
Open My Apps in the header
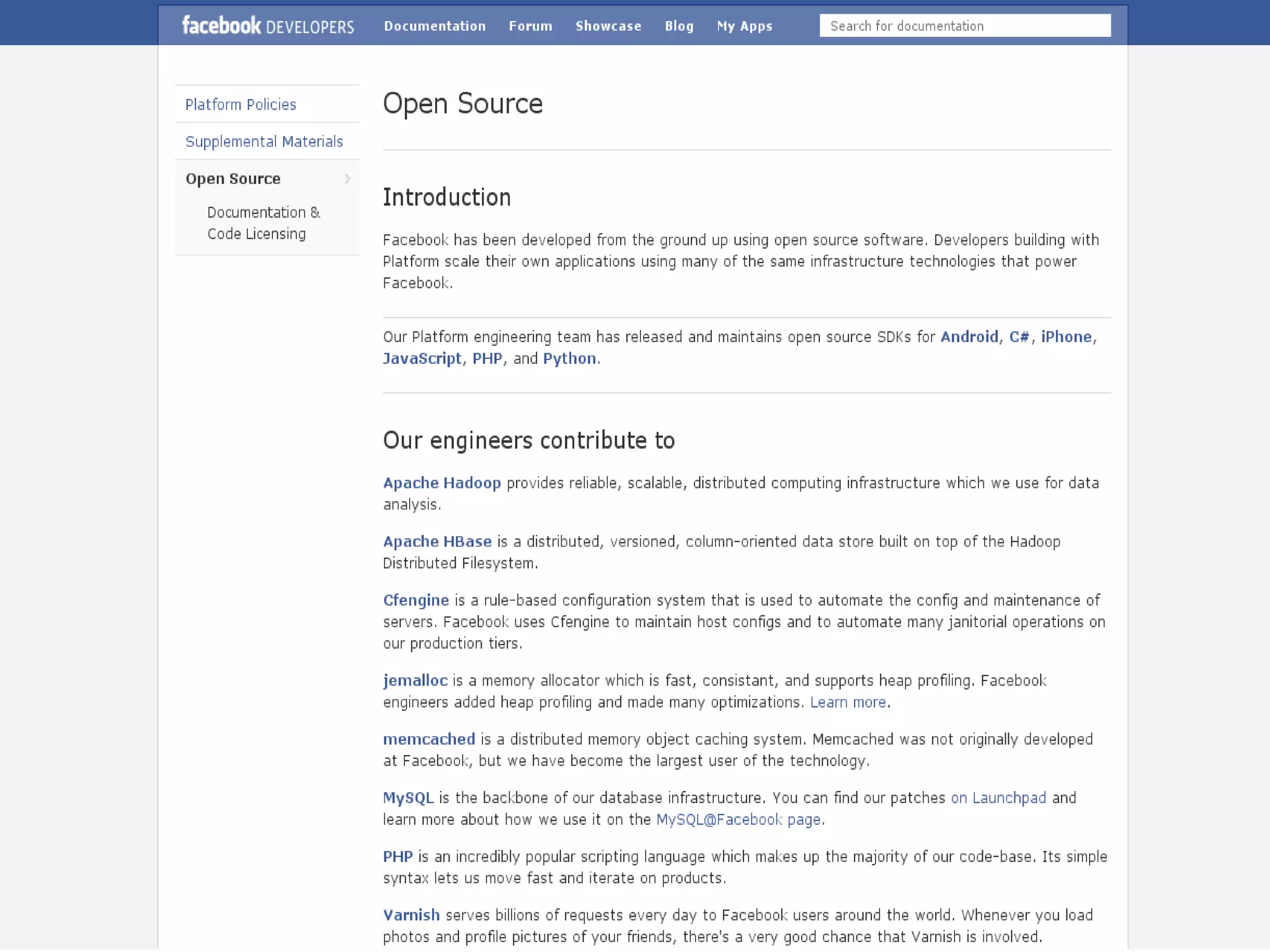point(744,26)
